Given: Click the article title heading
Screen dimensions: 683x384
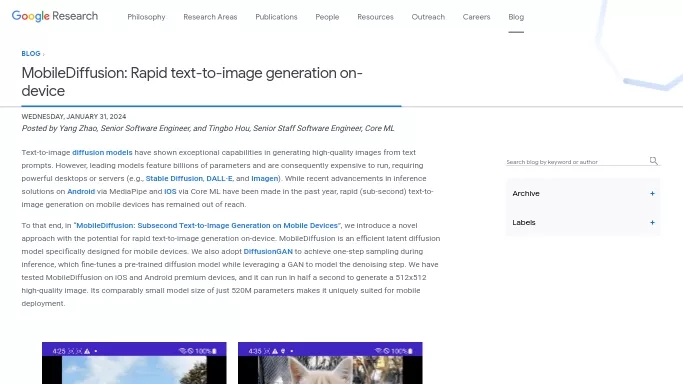Looking at the screenshot, I should [192, 82].
